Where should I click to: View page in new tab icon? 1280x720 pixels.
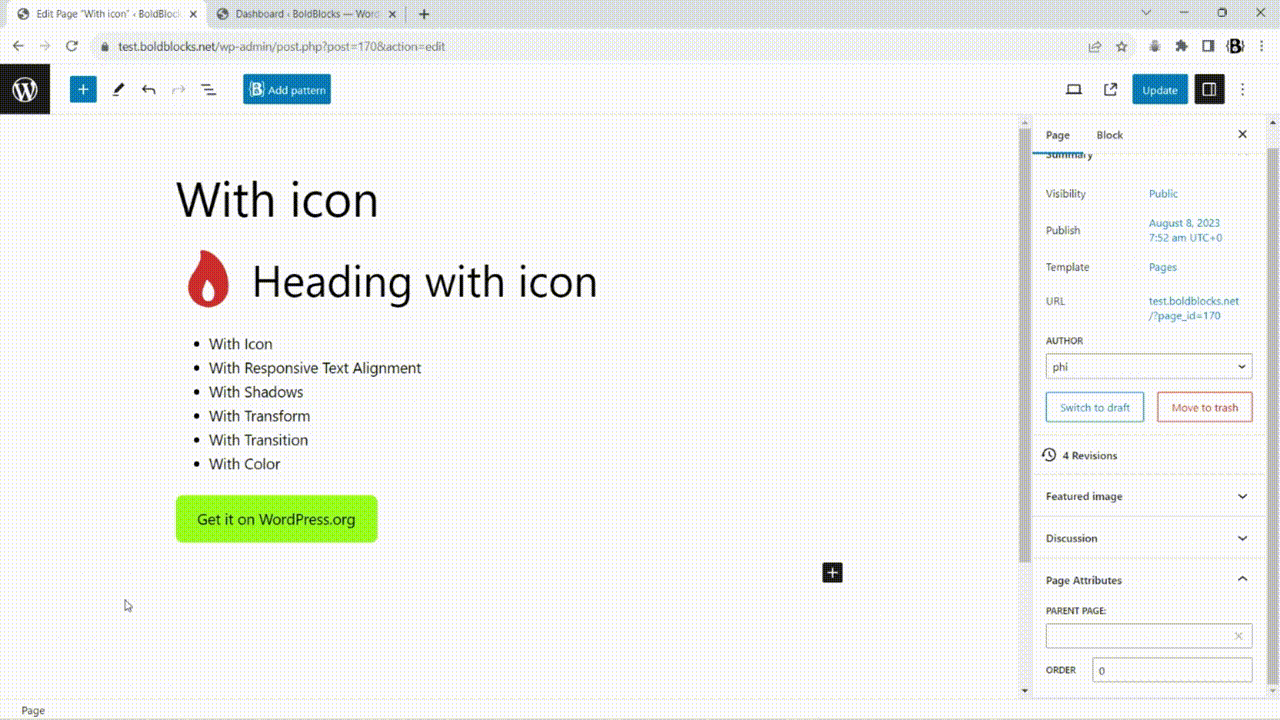(1110, 90)
